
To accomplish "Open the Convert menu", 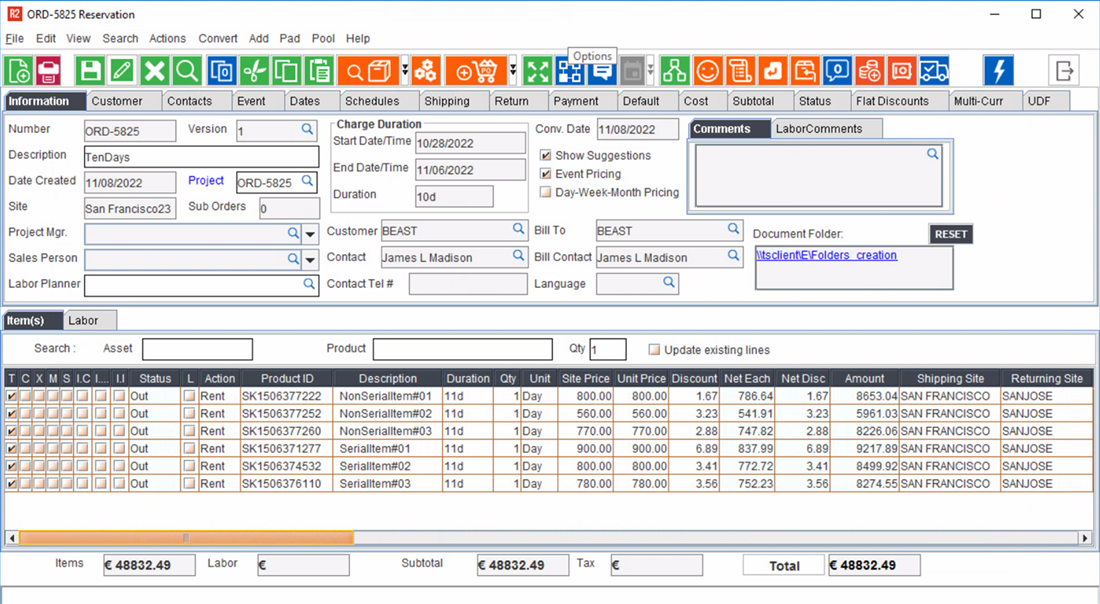I will coord(218,39).
